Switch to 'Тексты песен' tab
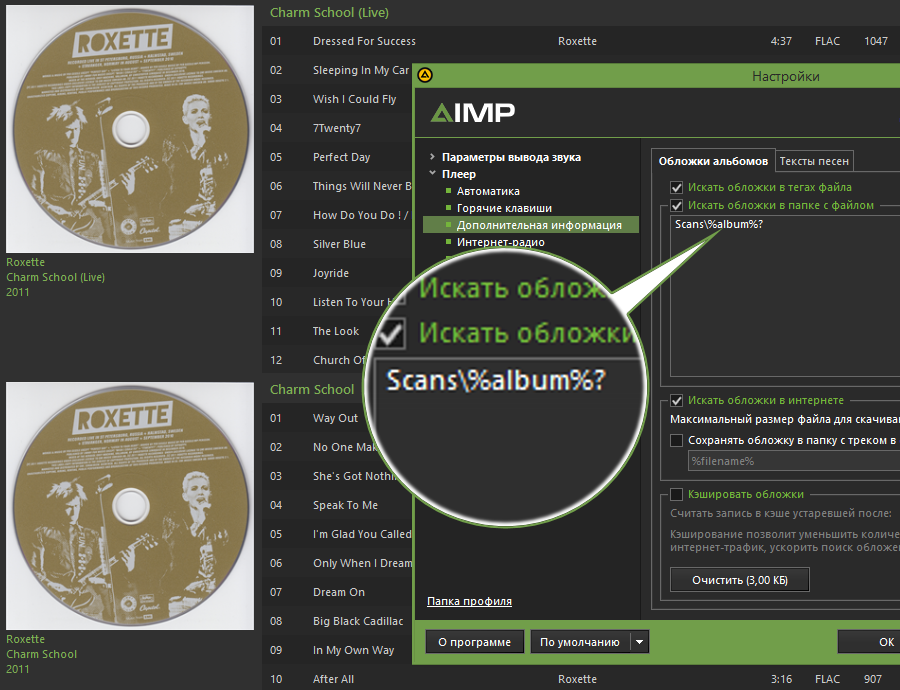Viewport: 900px width, 690px height. tap(814, 161)
